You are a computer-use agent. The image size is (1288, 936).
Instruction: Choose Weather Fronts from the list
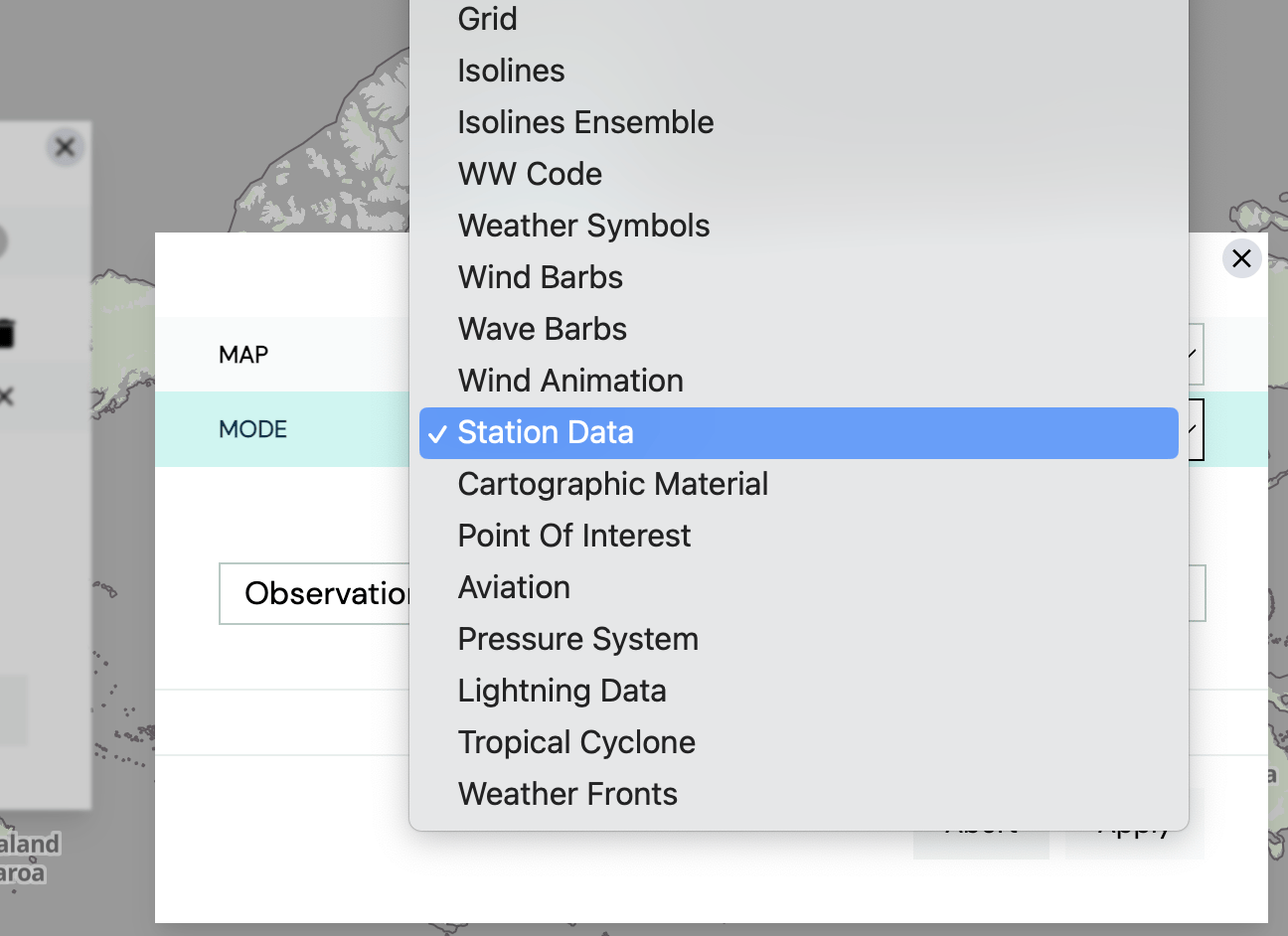pyautogui.click(x=567, y=794)
